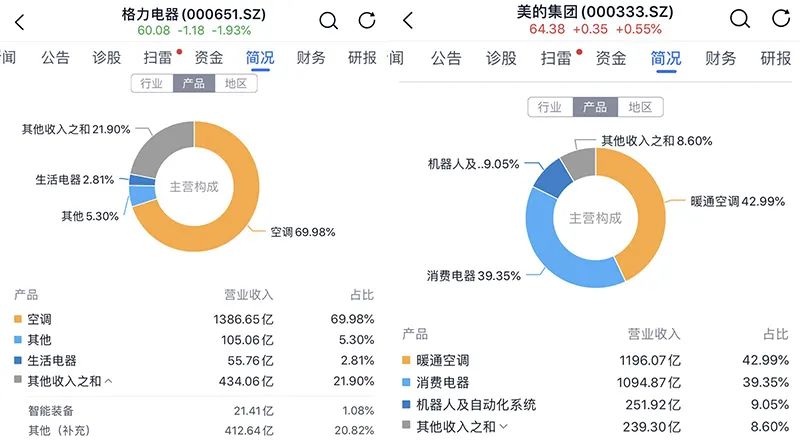Refresh the 美的集团 stock data
The width and height of the screenshot is (800, 442).
tap(781, 18)
